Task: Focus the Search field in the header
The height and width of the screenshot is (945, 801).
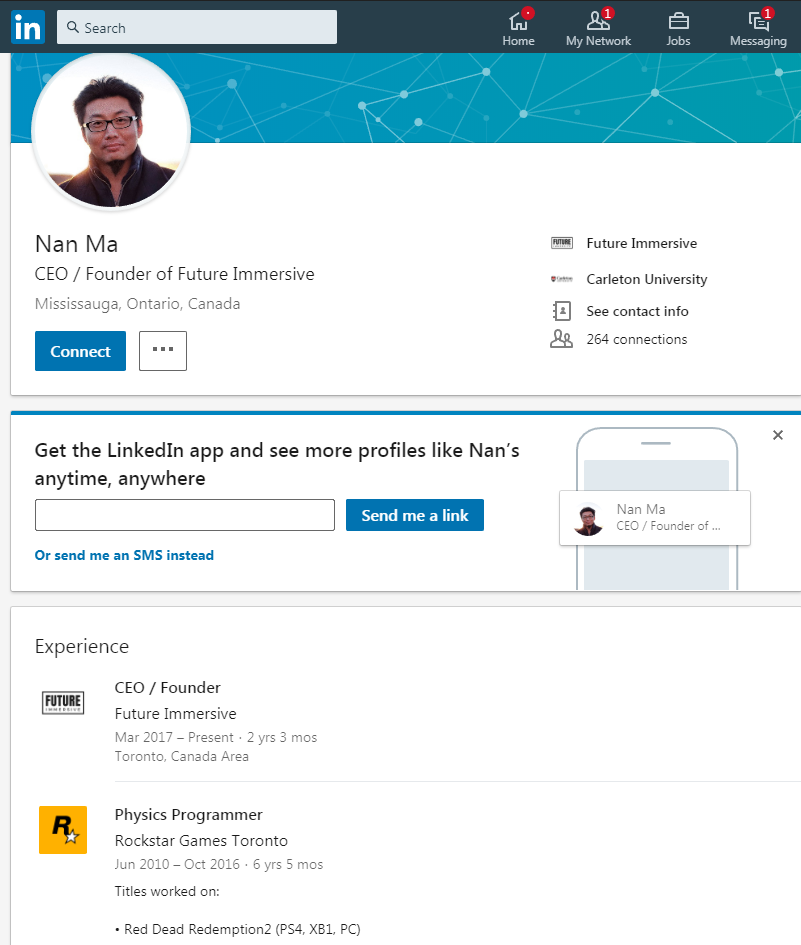Action: click(197, 28)
